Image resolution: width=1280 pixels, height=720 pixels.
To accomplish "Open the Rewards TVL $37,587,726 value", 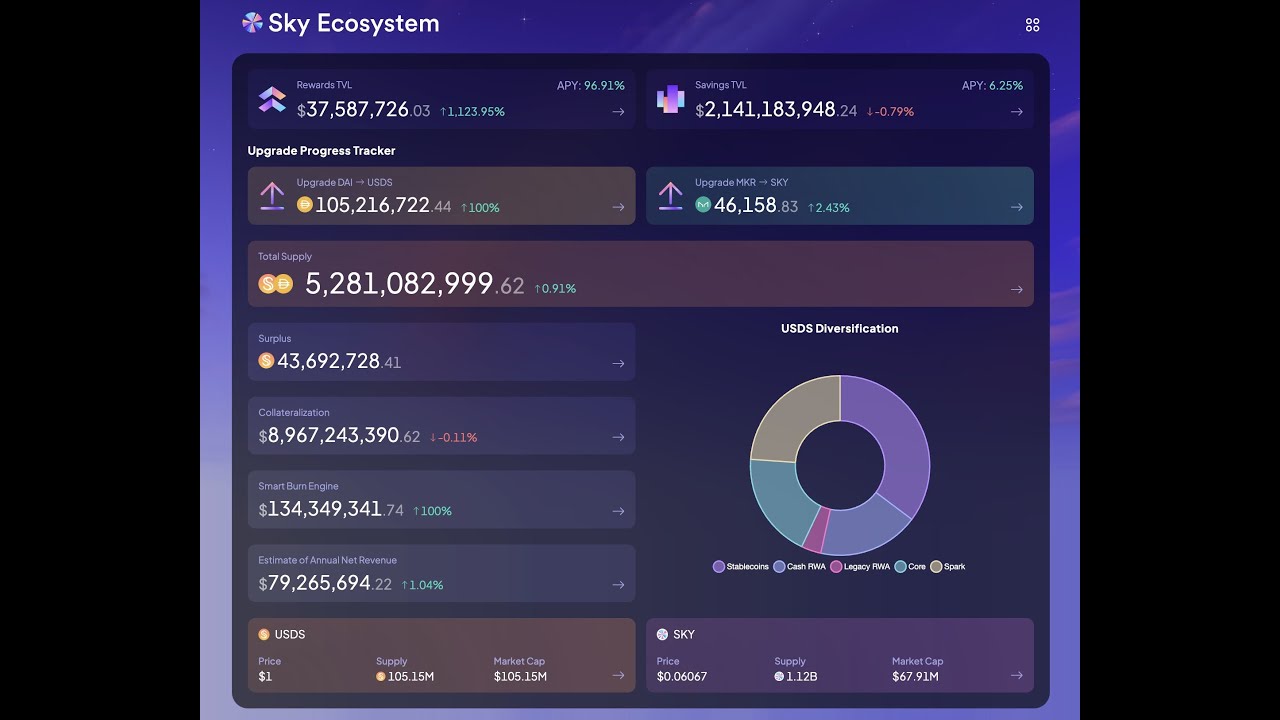I will pos(364,110).
